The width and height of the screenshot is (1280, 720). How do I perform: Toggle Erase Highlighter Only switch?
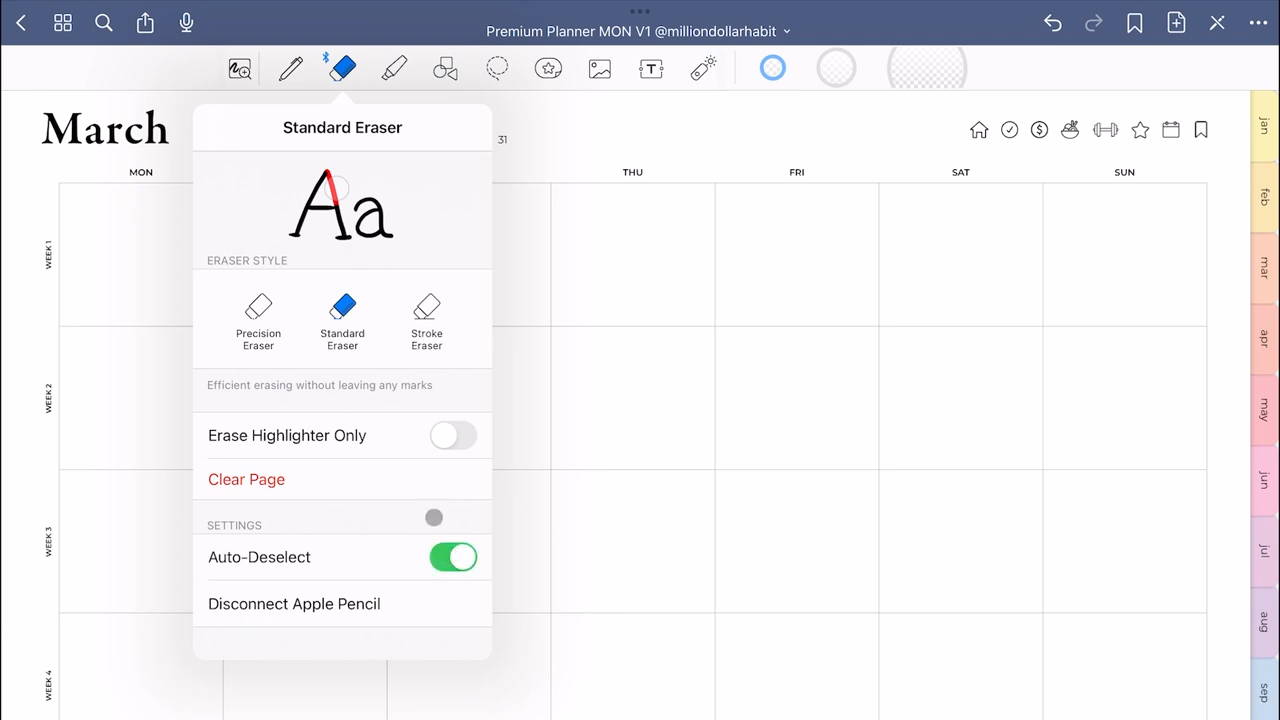pyautogui.click(x=453, y=435)
